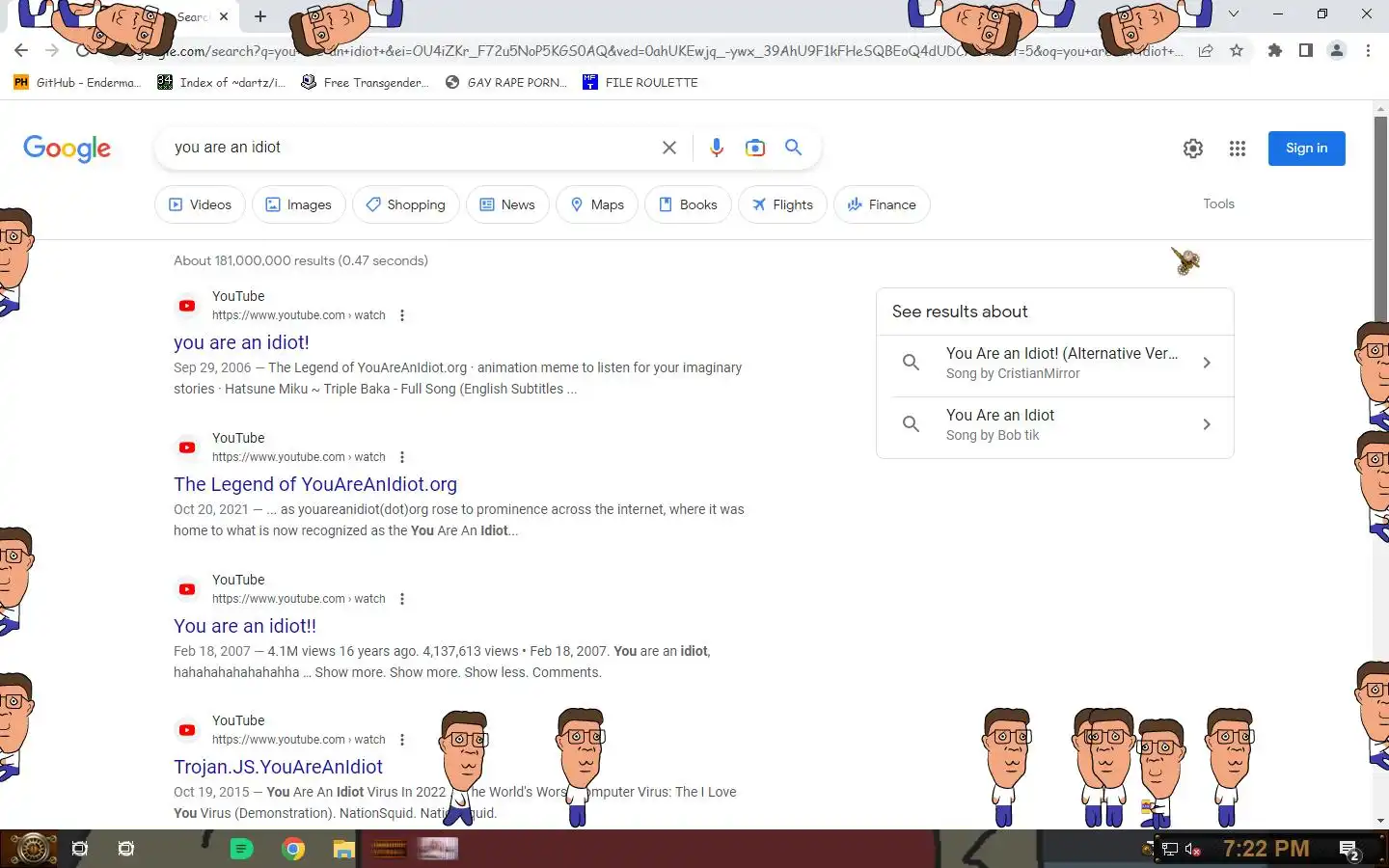
Task: Switch to Finance results
Action: (x=882, y=204)
